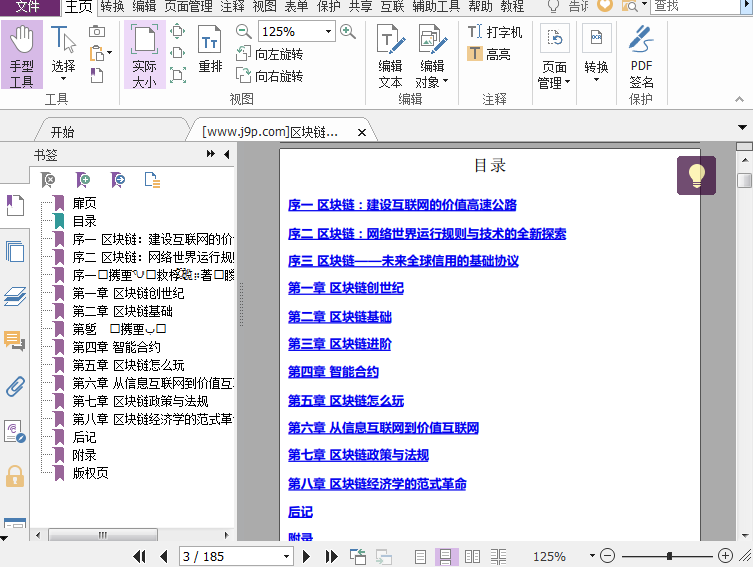Go to the next page
This screenshot has height=567, width=753.
point(306,556)
